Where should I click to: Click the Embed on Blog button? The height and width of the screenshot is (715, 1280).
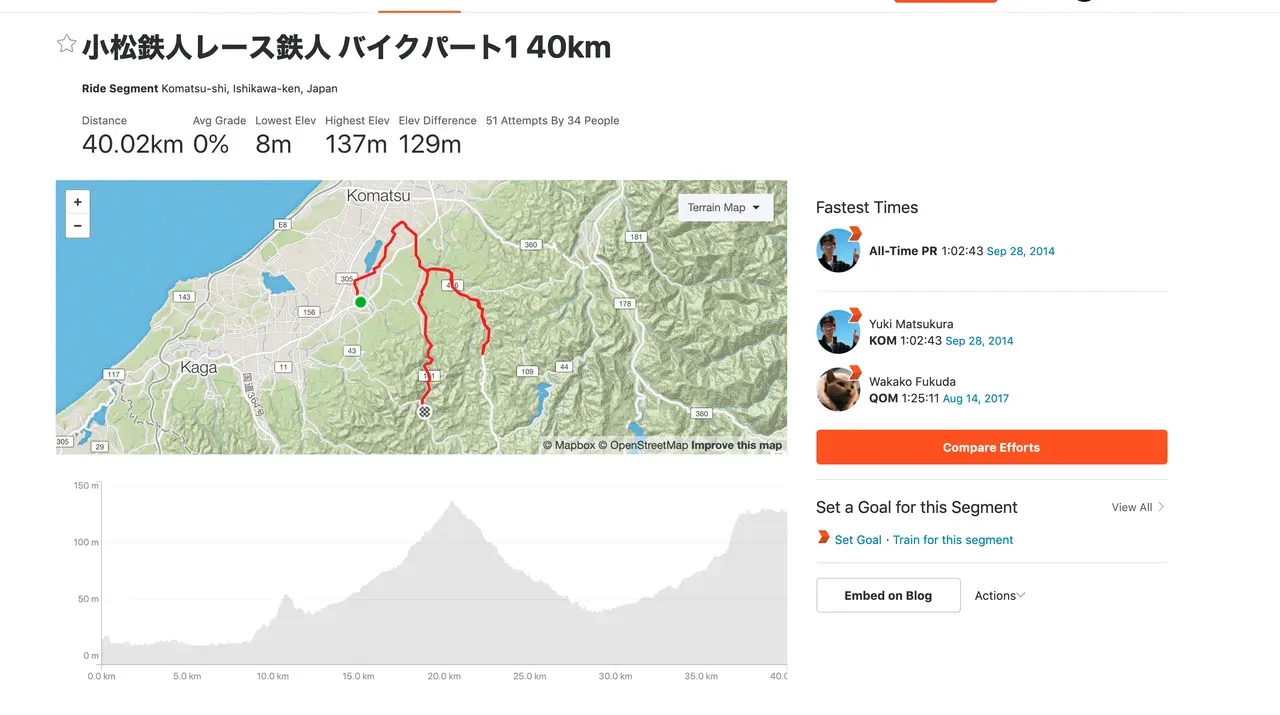click(x=888, y=595)
